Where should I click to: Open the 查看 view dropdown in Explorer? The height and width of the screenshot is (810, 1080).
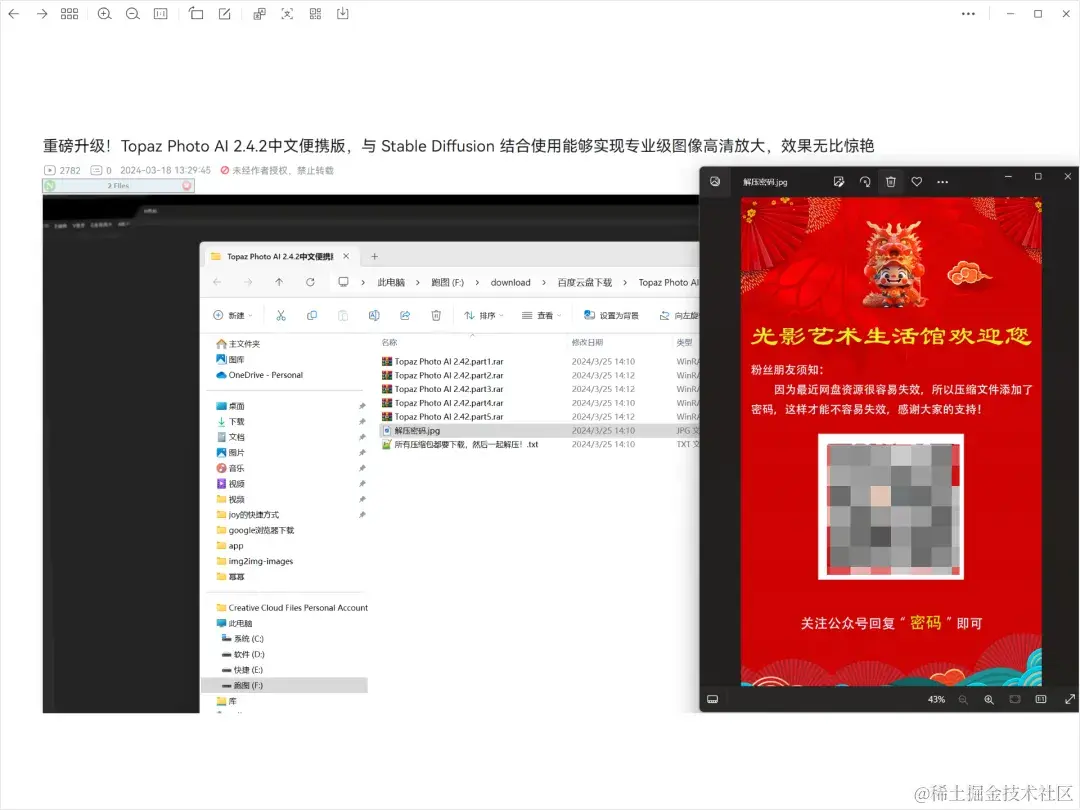click(541, 315)
